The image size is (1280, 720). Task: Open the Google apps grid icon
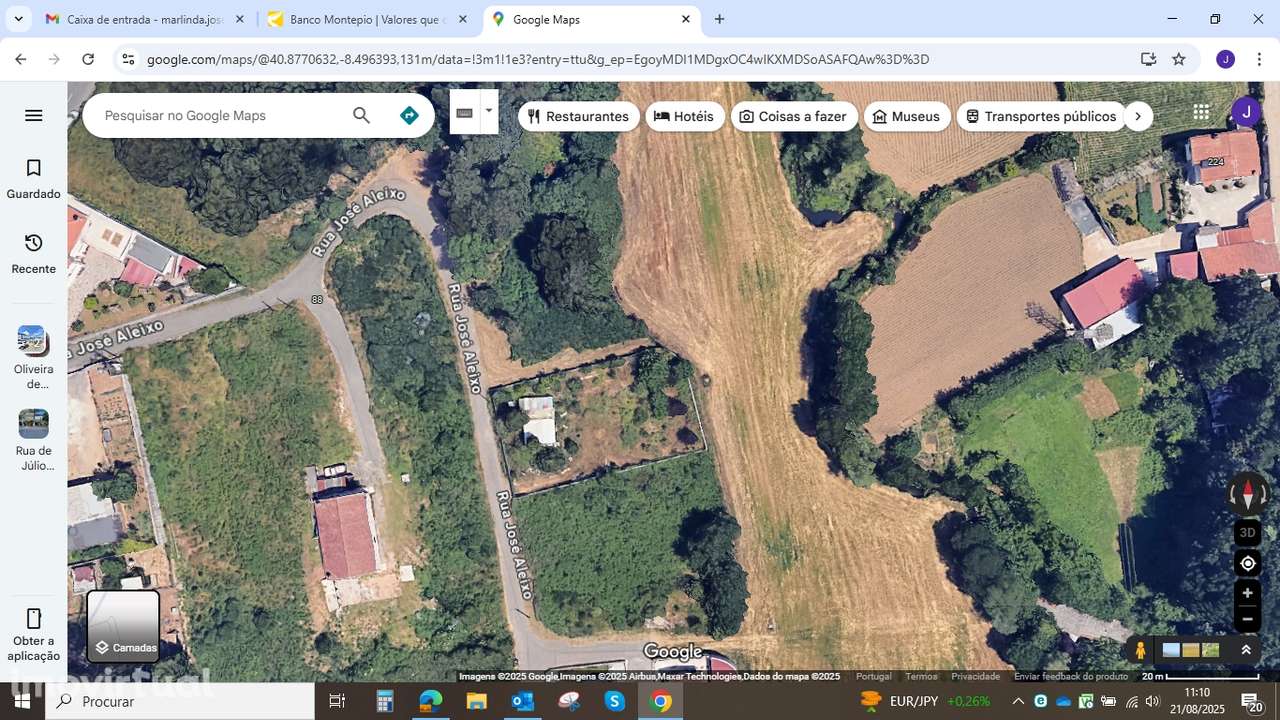1201,111
